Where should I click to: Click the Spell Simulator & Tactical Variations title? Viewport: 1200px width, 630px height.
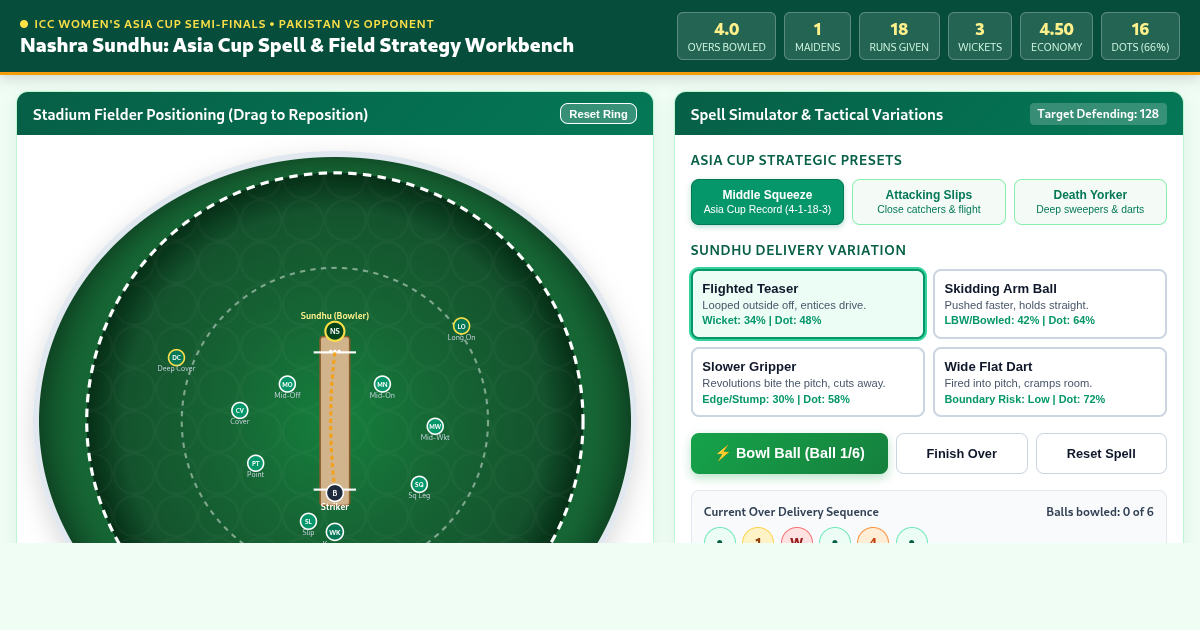(817, 114)
